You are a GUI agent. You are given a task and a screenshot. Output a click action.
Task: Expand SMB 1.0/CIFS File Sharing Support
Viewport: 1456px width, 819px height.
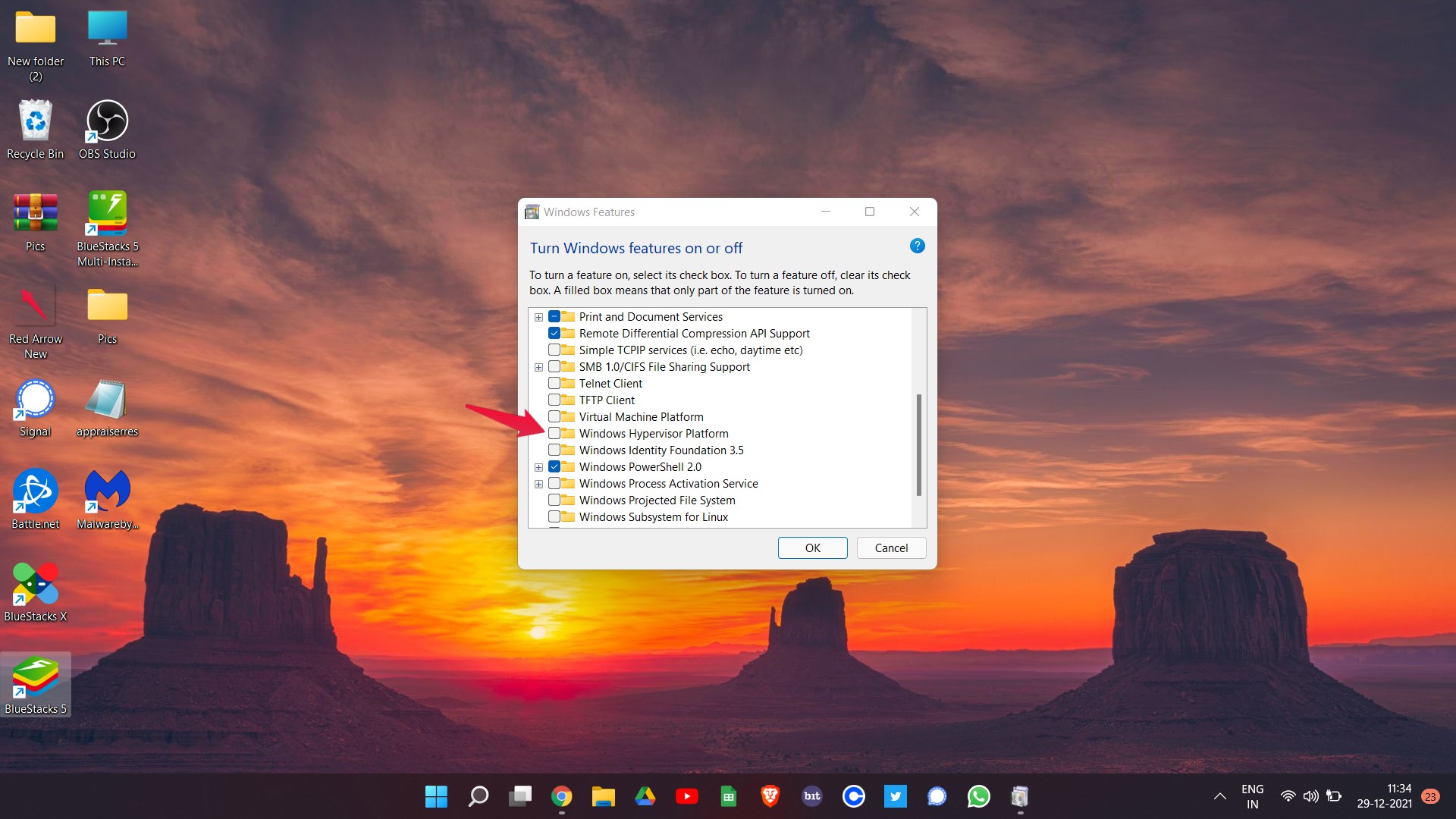pos(539,367)
